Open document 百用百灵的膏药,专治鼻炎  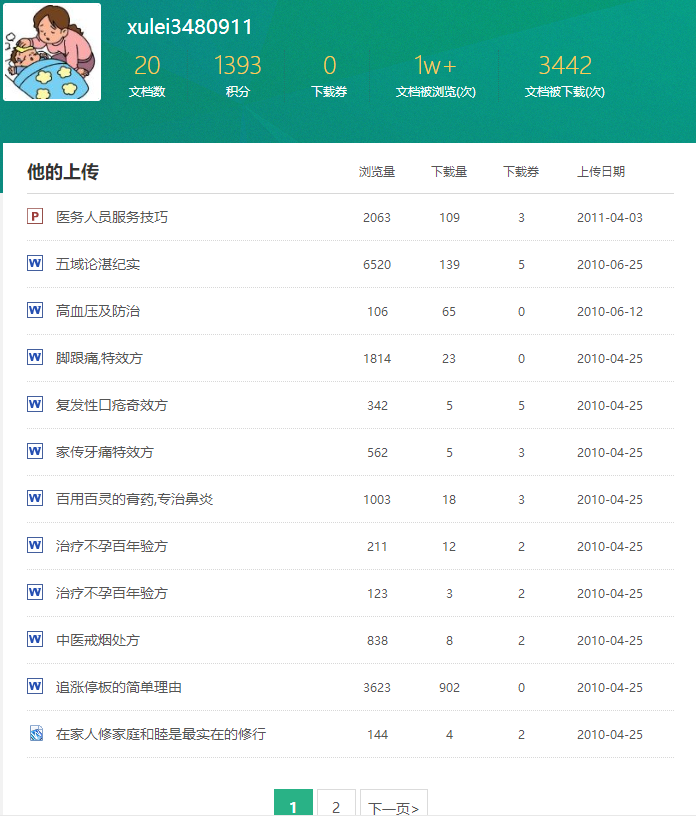pos(134,499)
